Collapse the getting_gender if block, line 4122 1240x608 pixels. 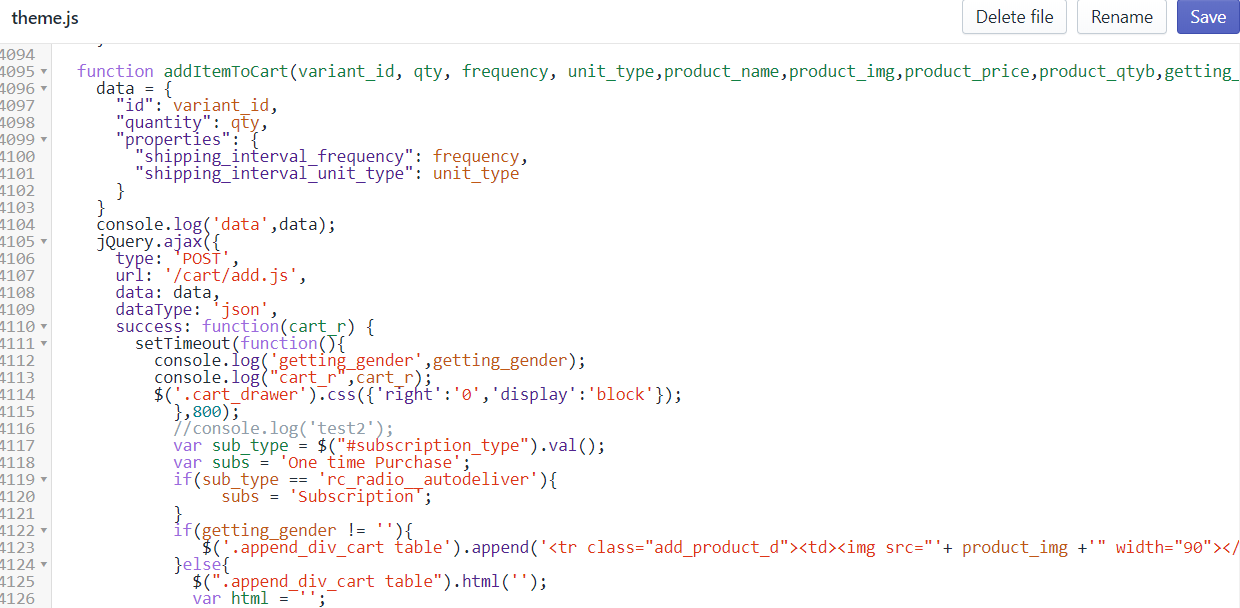pos(44,531)
